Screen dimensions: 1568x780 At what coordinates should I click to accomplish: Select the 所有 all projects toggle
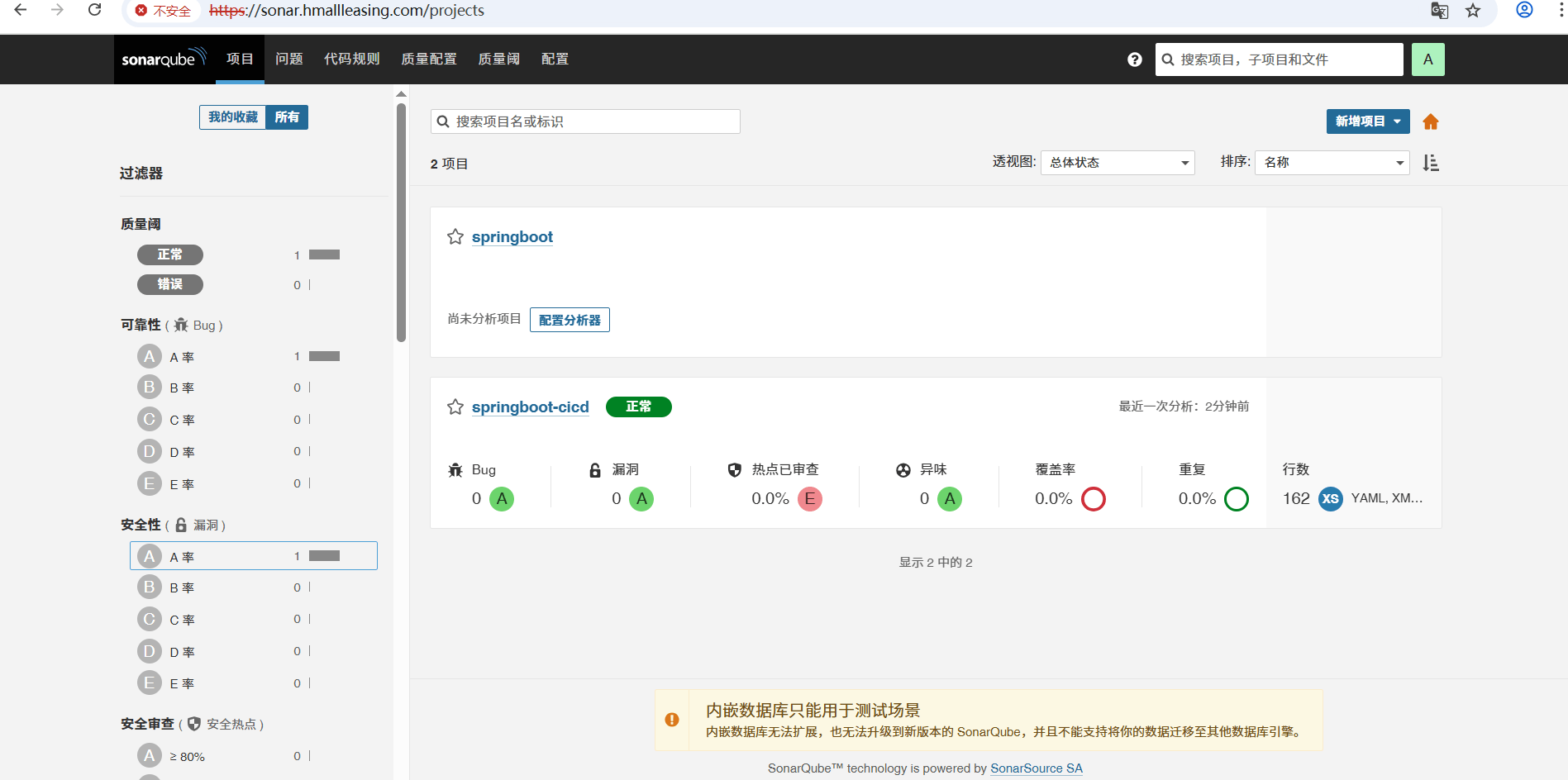point(287,117)
